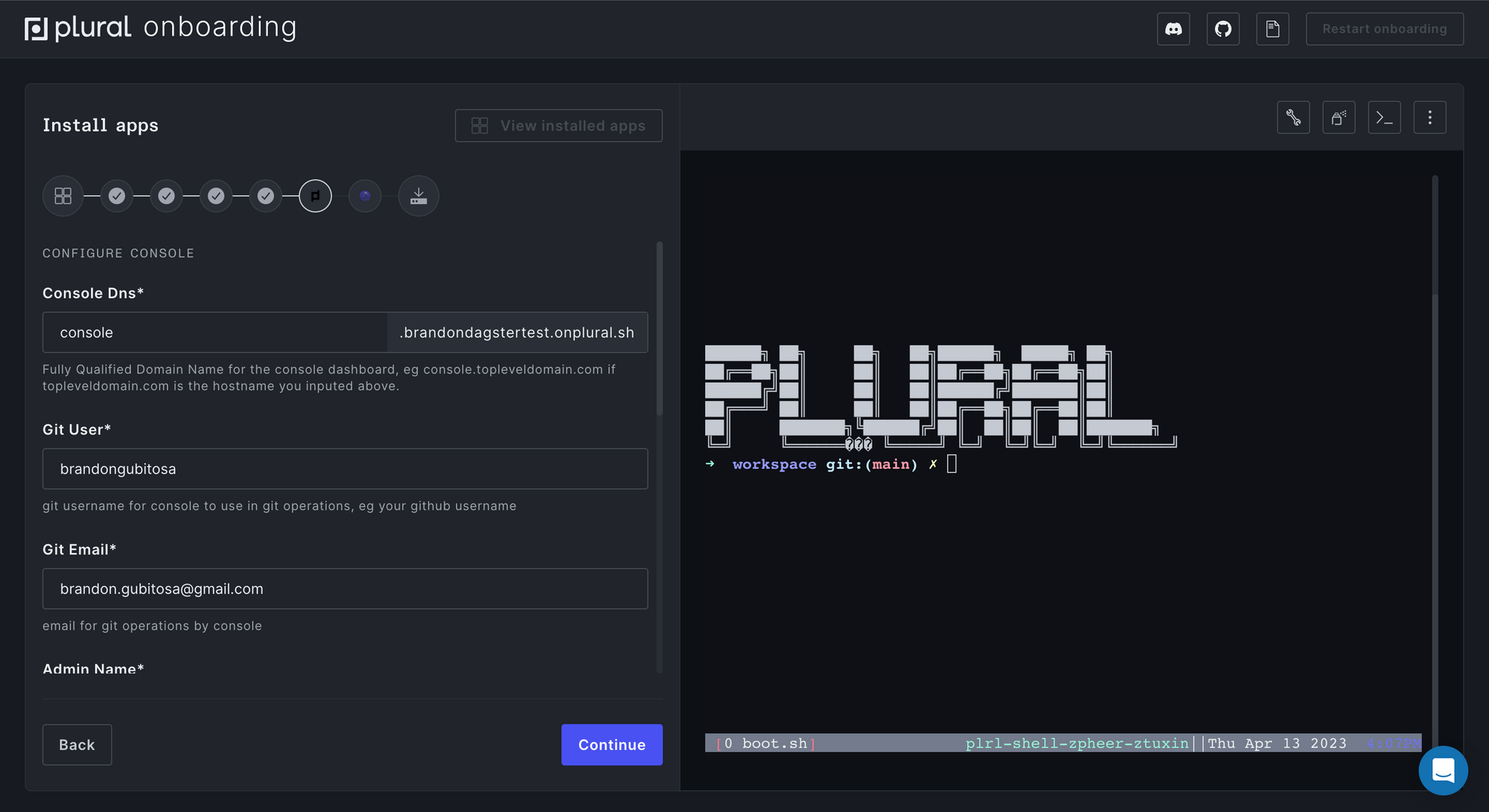Click 'plrl-shell-zpheer-ztuxin' status text
Screen dimensions: 1489x812
[1077, 744]
